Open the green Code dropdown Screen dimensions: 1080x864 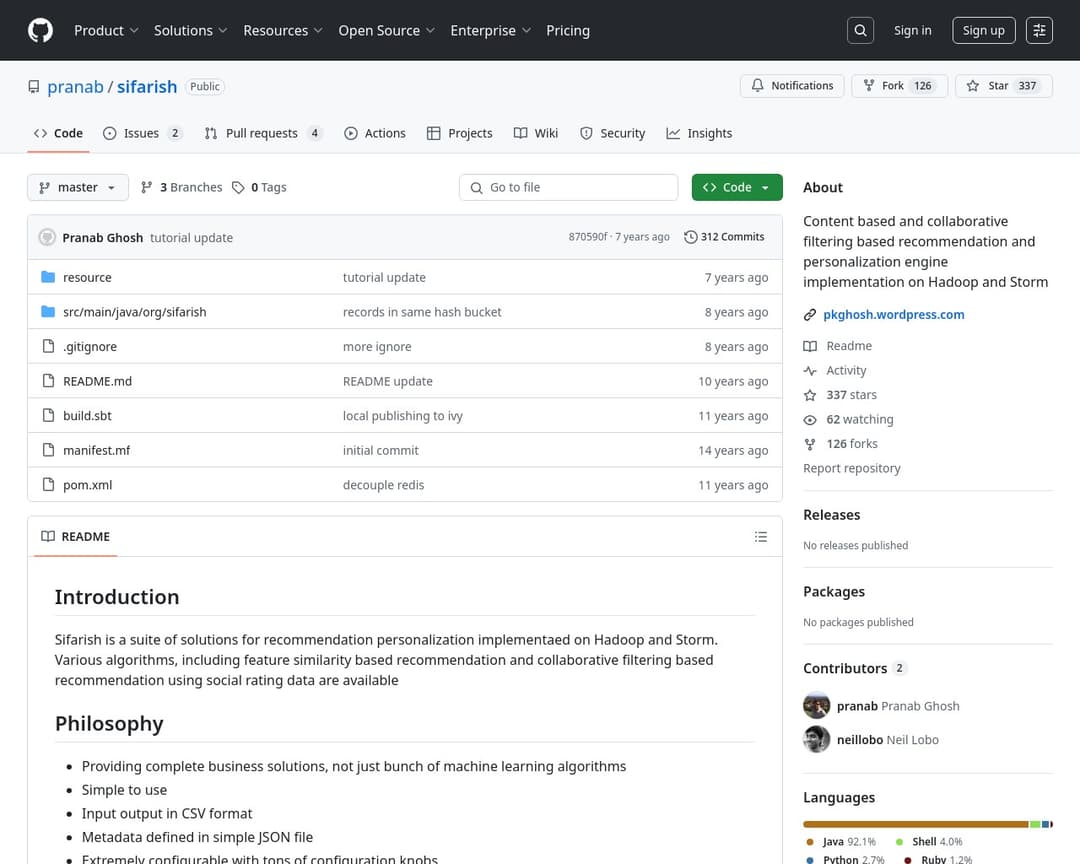point(736,187)
